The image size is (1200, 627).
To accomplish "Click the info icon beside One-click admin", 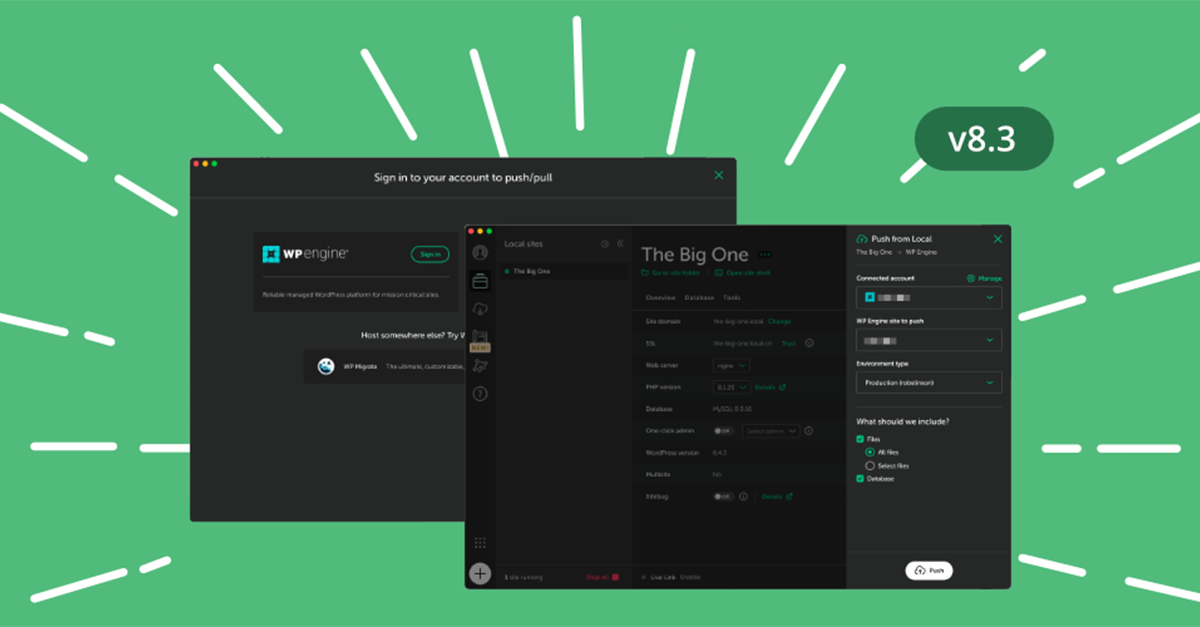I will coord(808,431).
